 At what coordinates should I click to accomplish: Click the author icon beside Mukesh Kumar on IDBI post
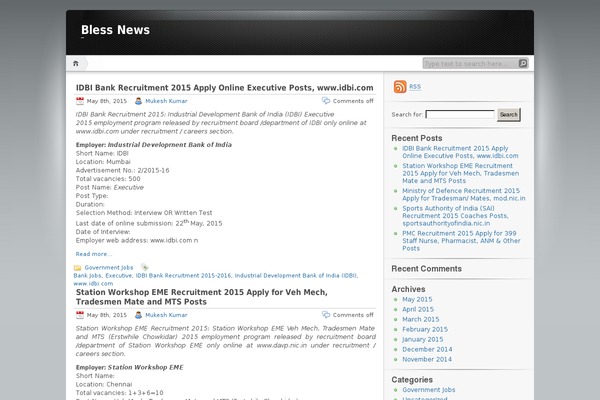pos(139,101)
